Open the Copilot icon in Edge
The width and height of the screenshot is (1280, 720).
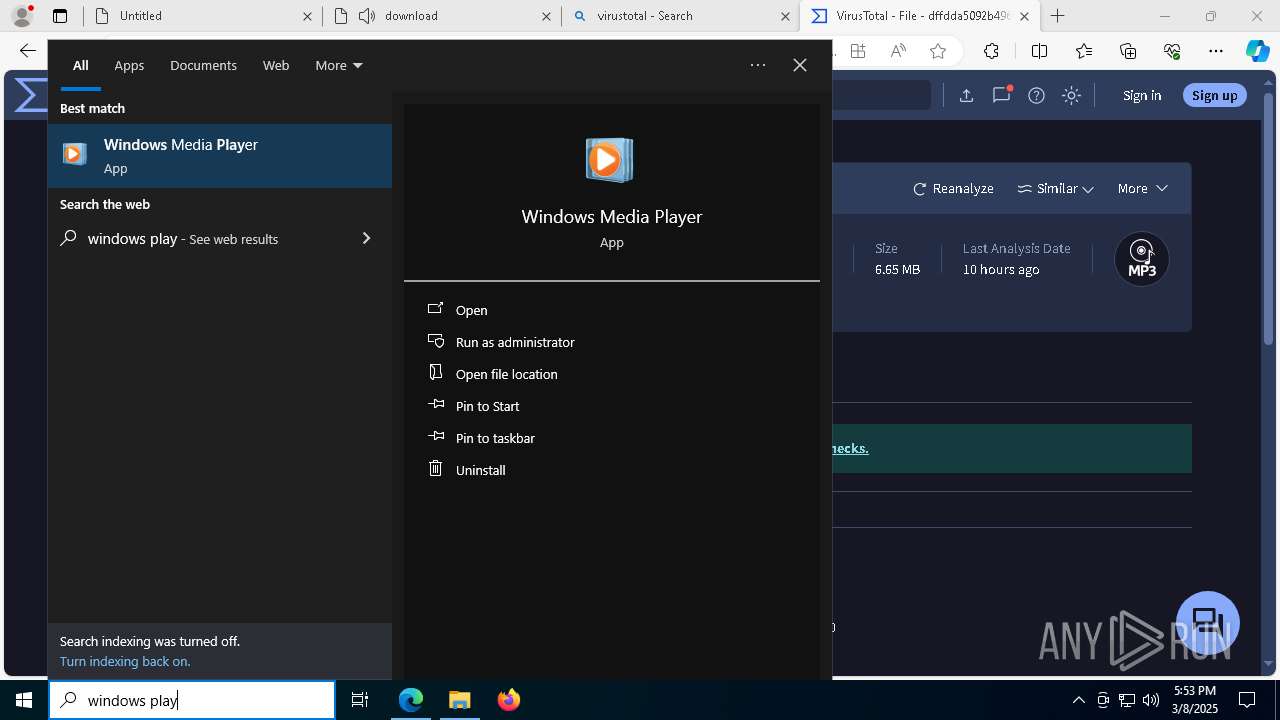coord(1257,51)
